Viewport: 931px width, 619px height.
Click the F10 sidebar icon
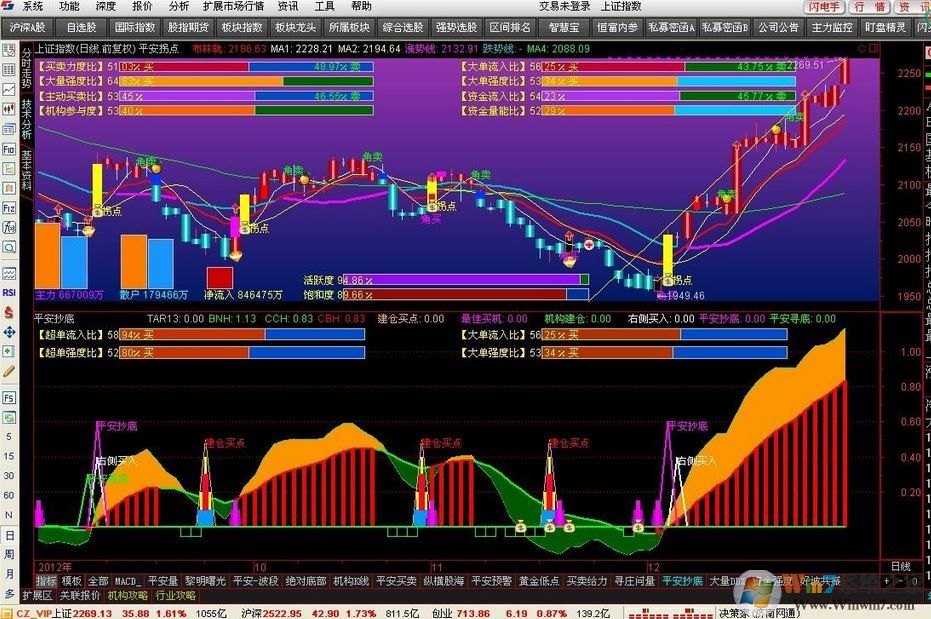(9, 149)
